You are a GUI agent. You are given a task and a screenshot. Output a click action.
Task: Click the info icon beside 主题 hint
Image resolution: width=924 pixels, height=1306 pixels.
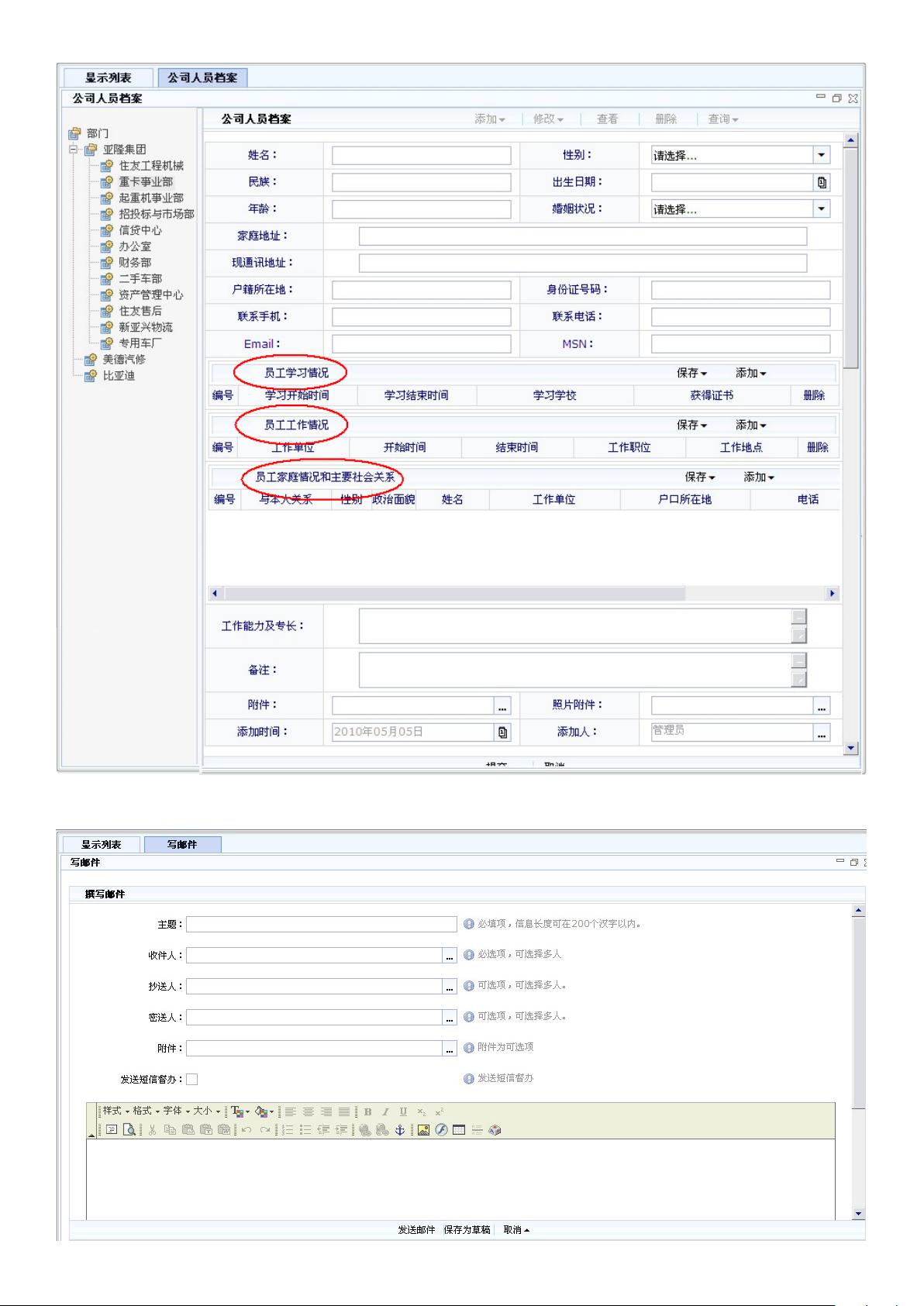click(x=469, y=924)
